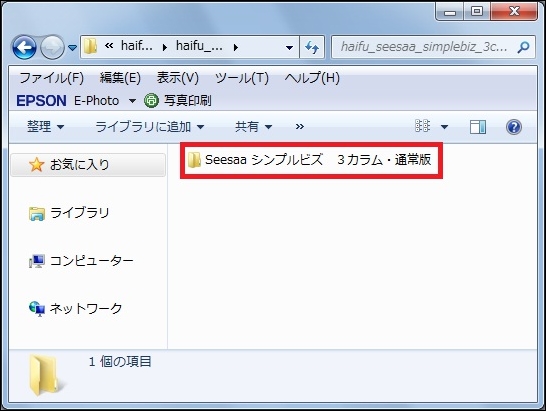Click お気に入り favorites header
This screenshot has height=411, width=546.
click(x=88, y=164)
